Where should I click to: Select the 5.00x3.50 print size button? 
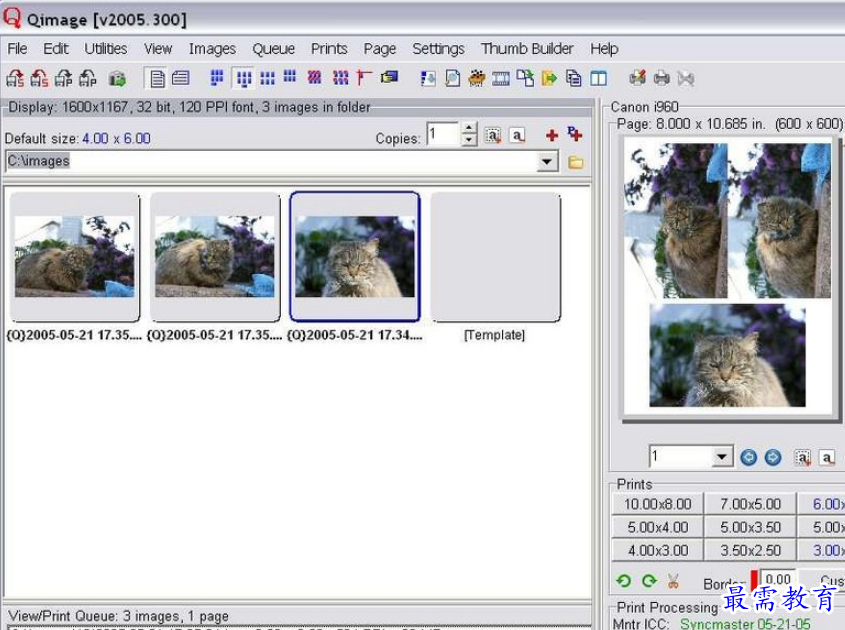pyautogui.click(x=750, y=527)
